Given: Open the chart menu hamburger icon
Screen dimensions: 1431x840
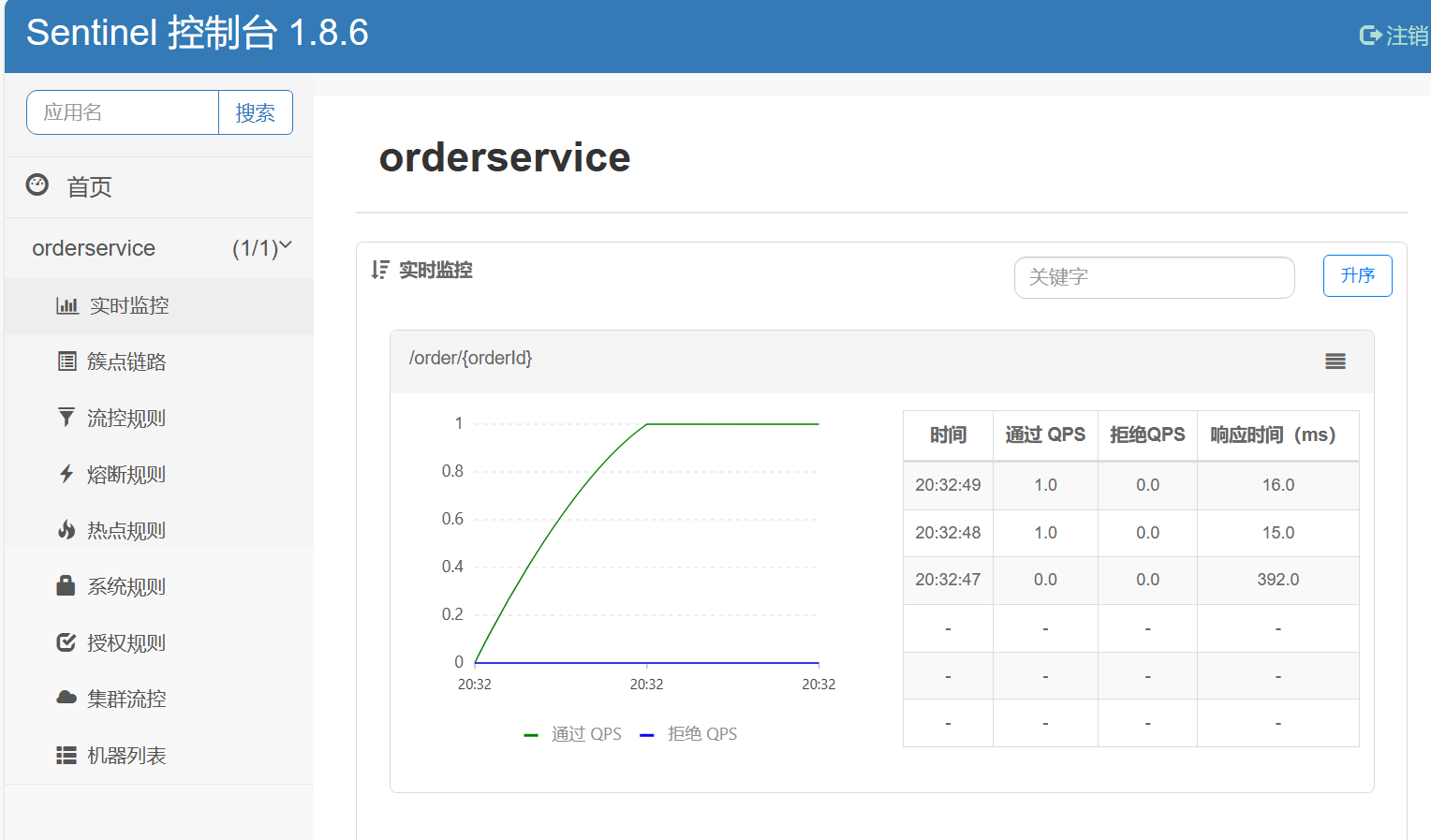Looking at the screenshot, I should 1335,361.
